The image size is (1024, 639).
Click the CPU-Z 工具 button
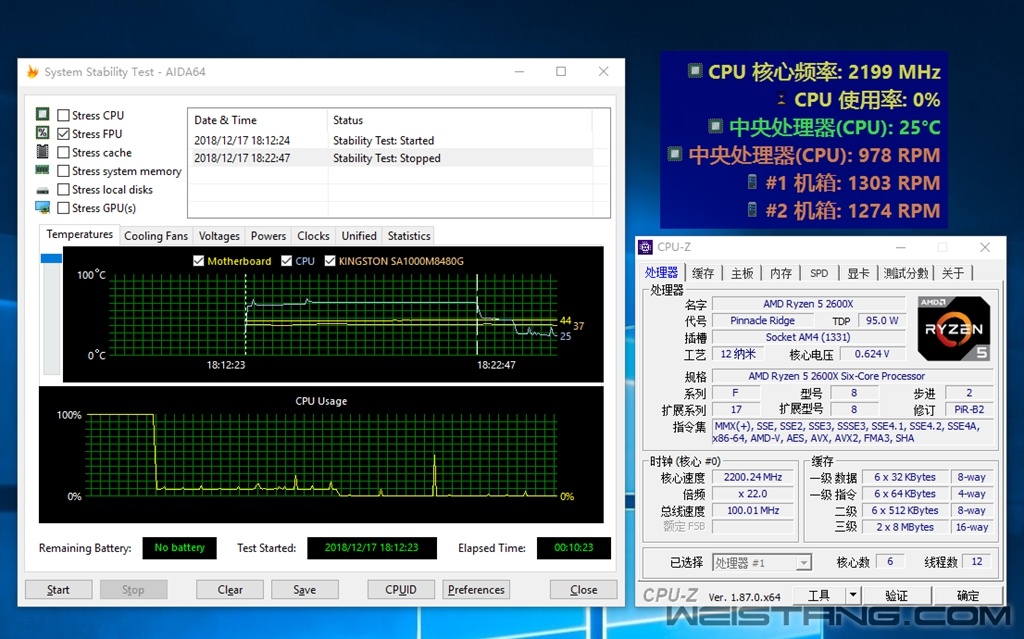819,595
